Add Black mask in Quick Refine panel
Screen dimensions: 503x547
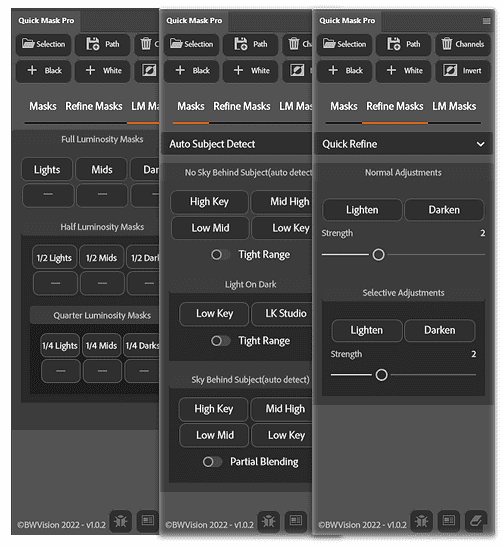pos(344,70)
